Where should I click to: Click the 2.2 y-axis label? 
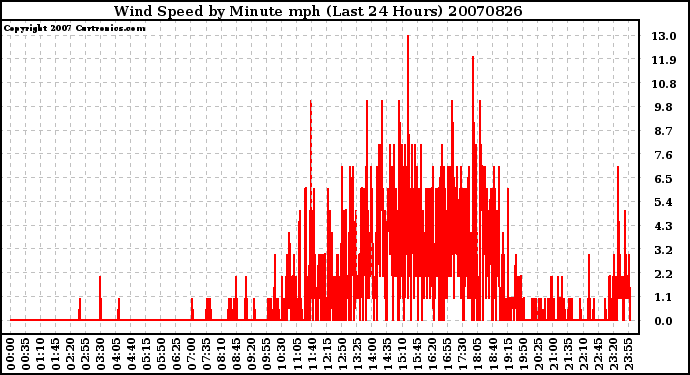coord(664,274)
